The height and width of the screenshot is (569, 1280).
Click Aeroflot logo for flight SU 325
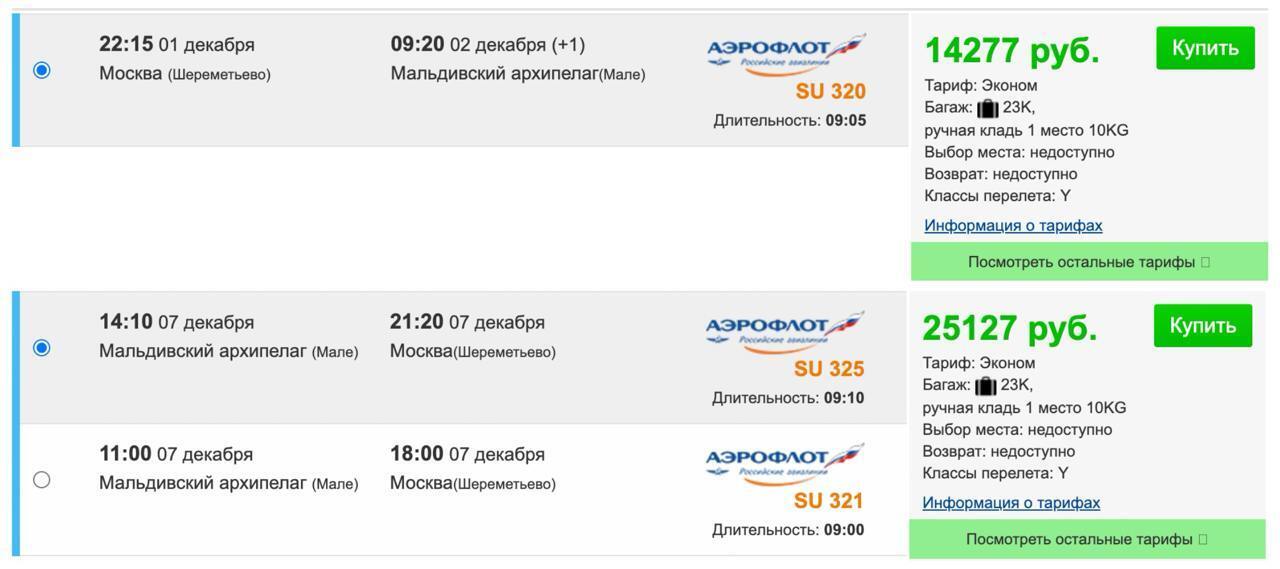click(784, 333)
